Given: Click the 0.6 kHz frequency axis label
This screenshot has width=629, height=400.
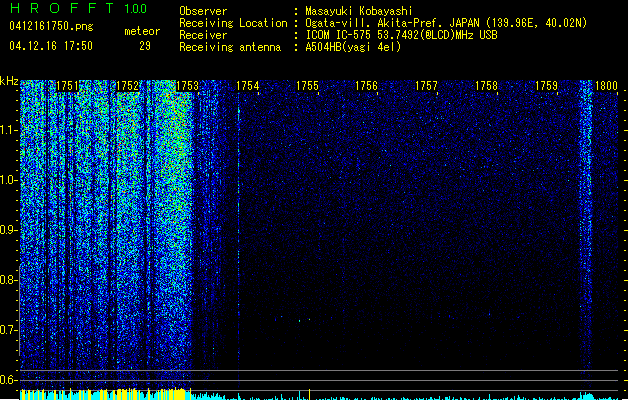Looking at the screenshot, I should tap(9, 380).
